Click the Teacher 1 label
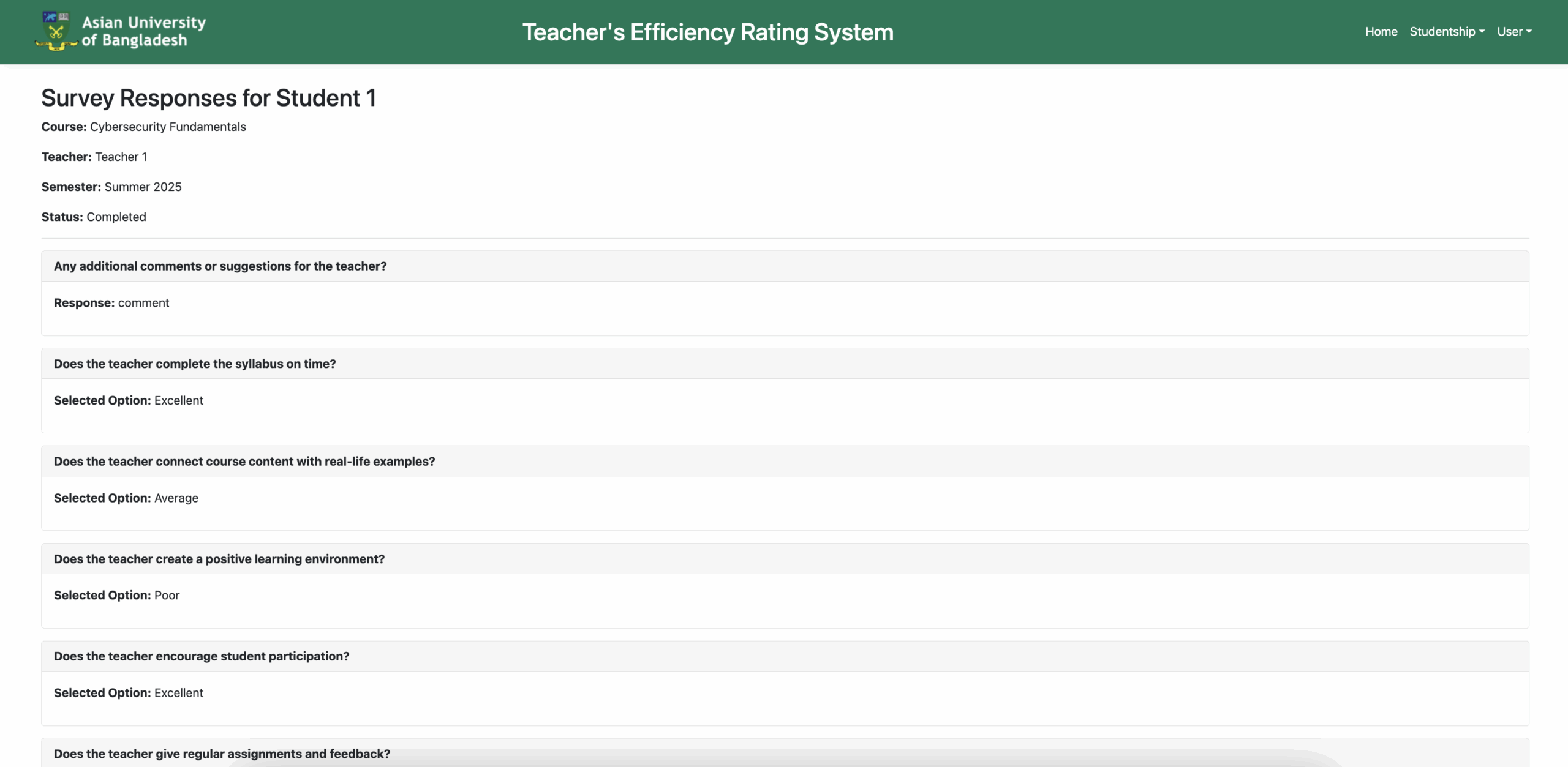Viewport: 1568px width, 767px height. click(x=121, y=157)
